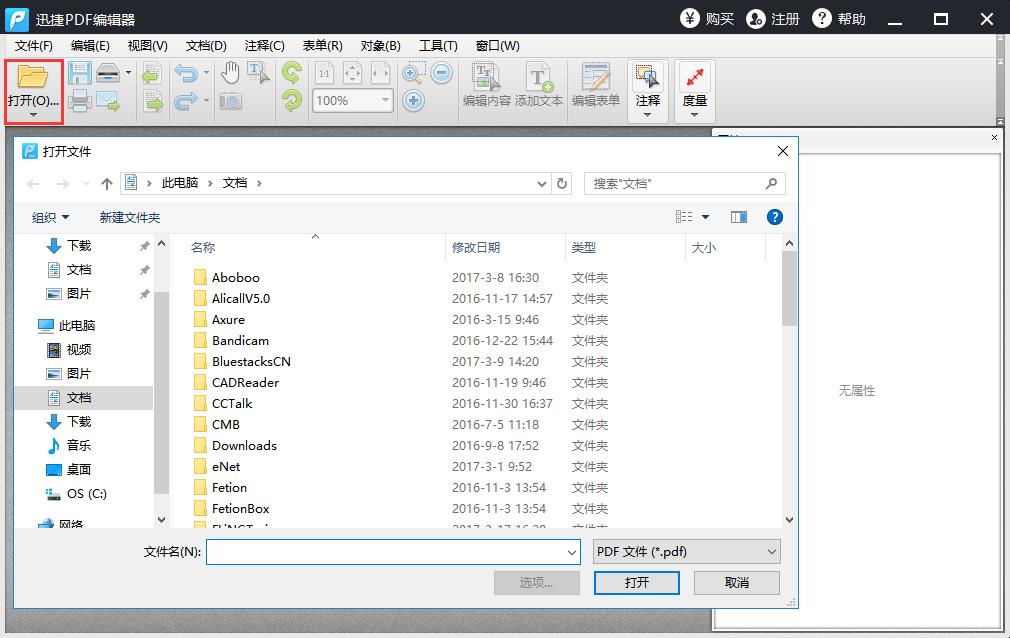Click the help question mark icon in dialog
This screenshot has height=638, width=1010.
[774, 217]
